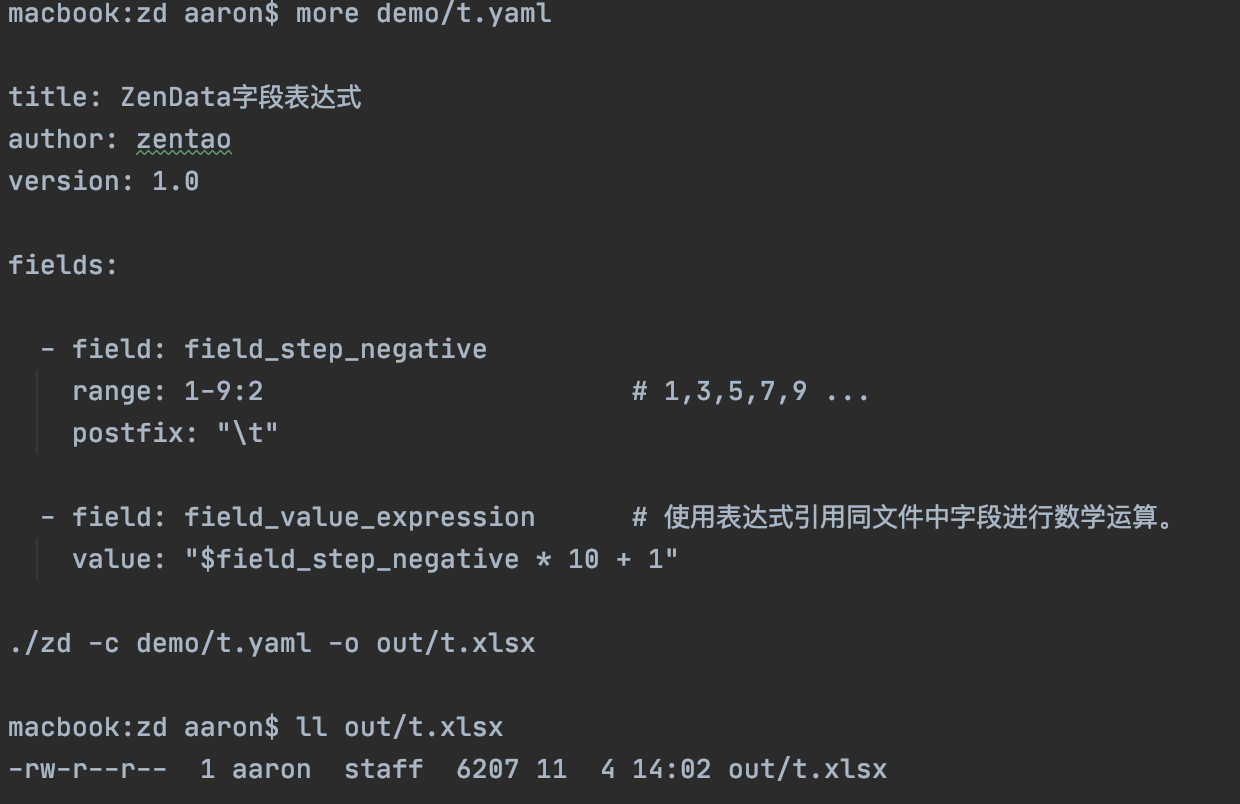Click the ./zd command at line start
The height and width of the screenshot is (804, 1240).
pyautogui.click(x=40, y=643)
